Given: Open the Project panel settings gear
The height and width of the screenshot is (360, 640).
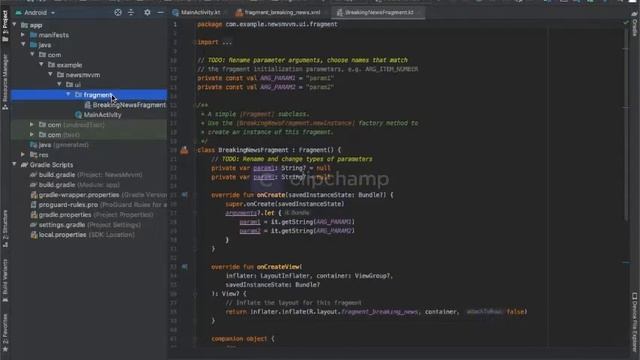Looking at the screenshot, I should (147, 13).
